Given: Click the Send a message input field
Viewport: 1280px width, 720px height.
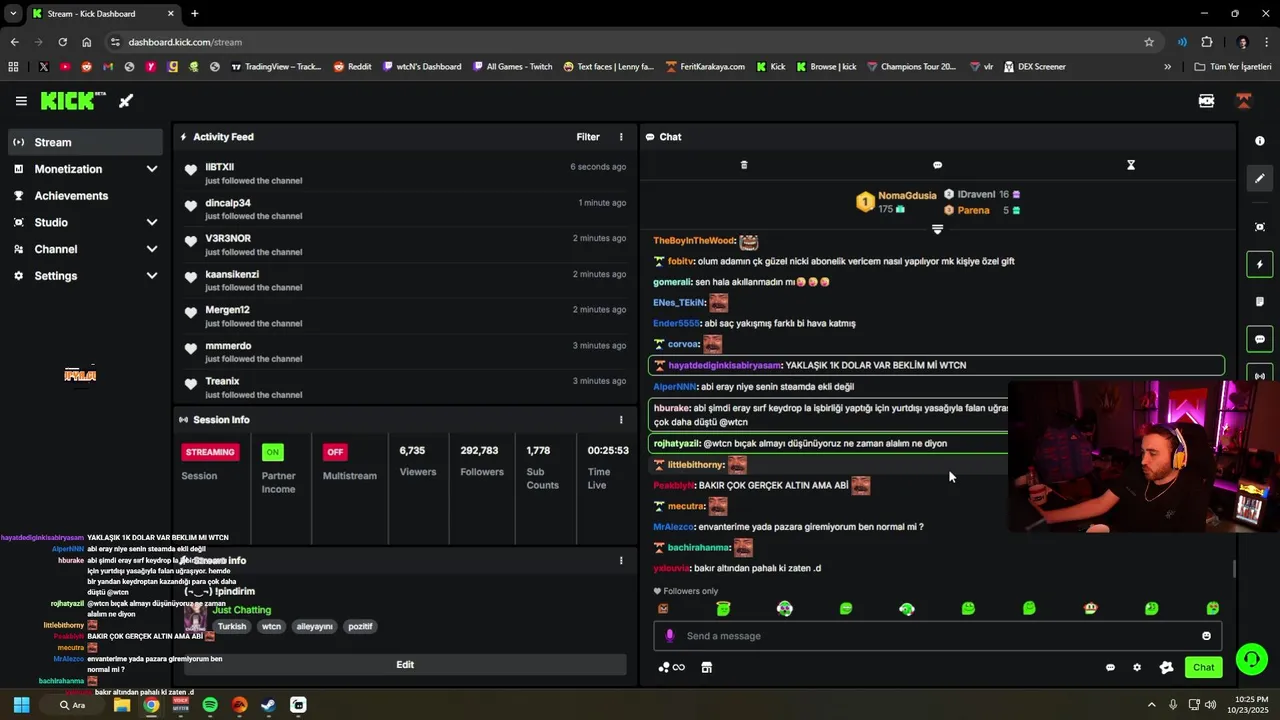Looking at the screenshot, I should (937, 636).
